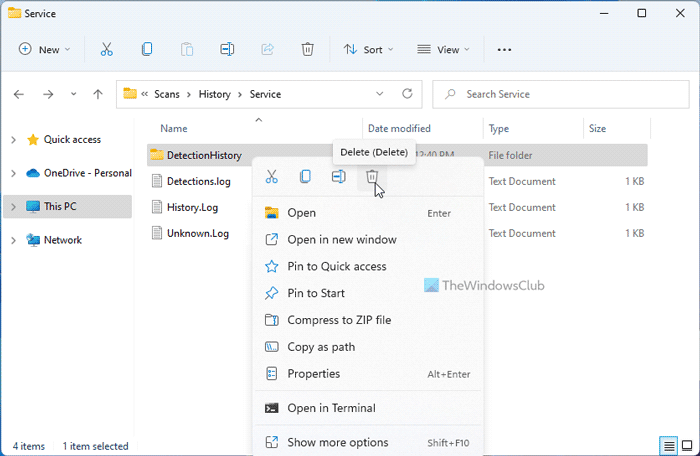Click the Rename icon in the top toolbar
The height and width of the screenshot is (456, 700).
(227, 49)
